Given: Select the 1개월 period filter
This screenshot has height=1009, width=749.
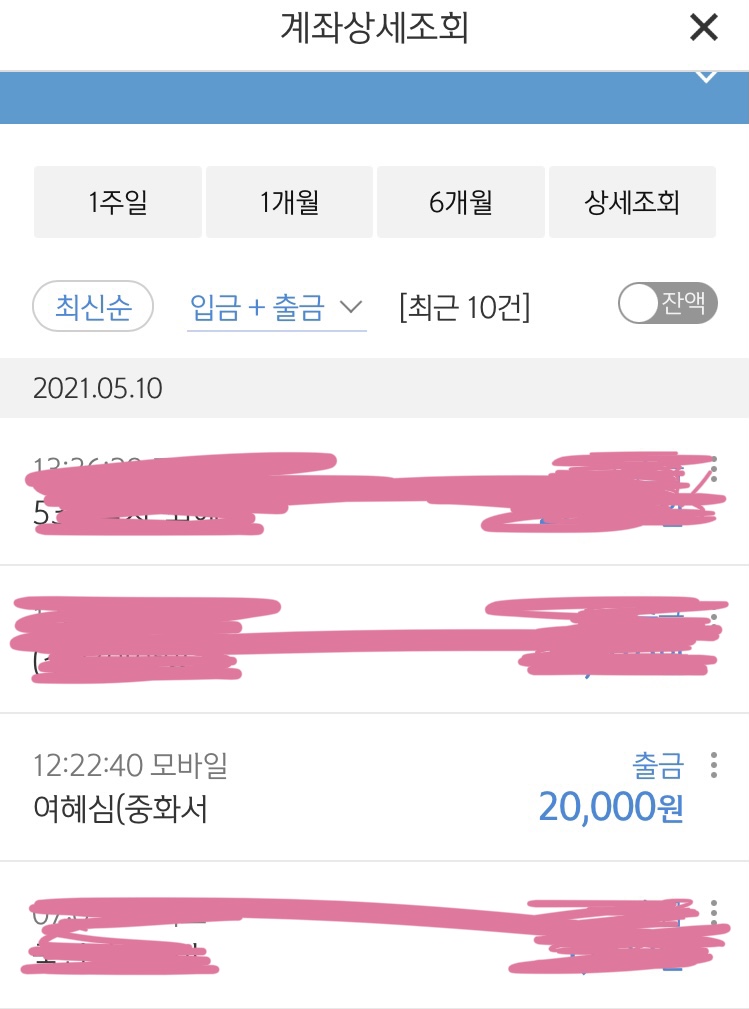Looking at the screenshot, I should (x=289, y=202).
